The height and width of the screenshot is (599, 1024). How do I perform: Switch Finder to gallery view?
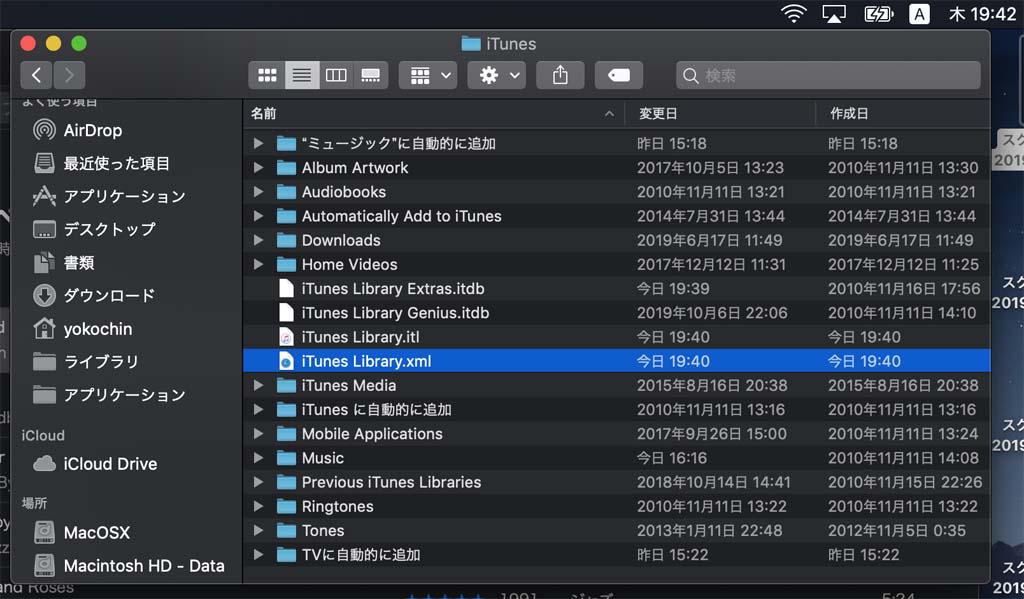point(370,75)
